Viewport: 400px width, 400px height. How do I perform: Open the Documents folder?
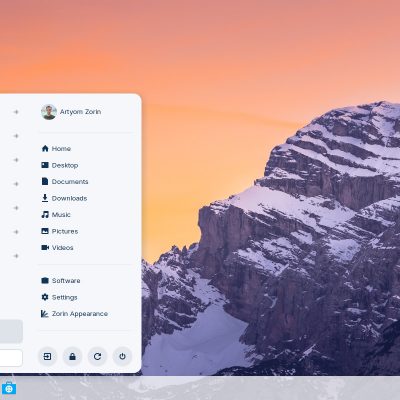point(65,182)
